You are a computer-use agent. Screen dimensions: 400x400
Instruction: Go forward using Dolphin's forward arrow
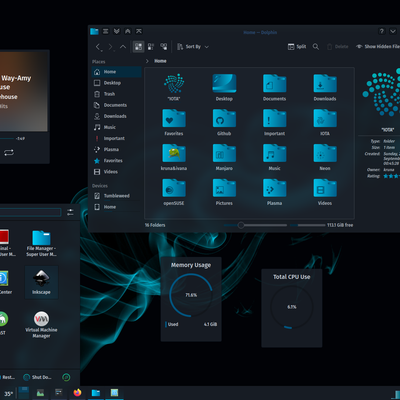[111, 47]
